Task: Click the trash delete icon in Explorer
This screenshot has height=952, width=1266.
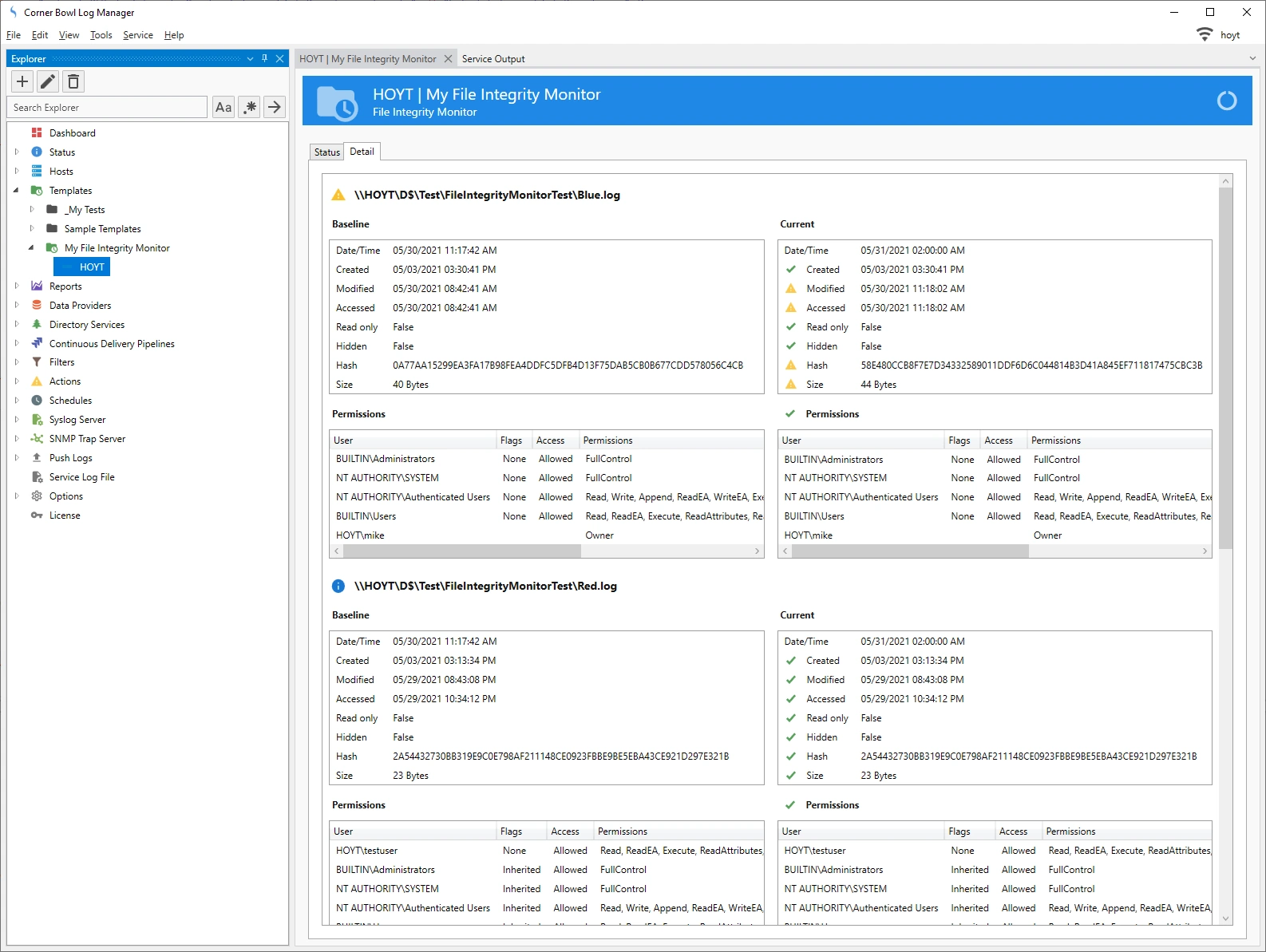Action: pos(73,81)
